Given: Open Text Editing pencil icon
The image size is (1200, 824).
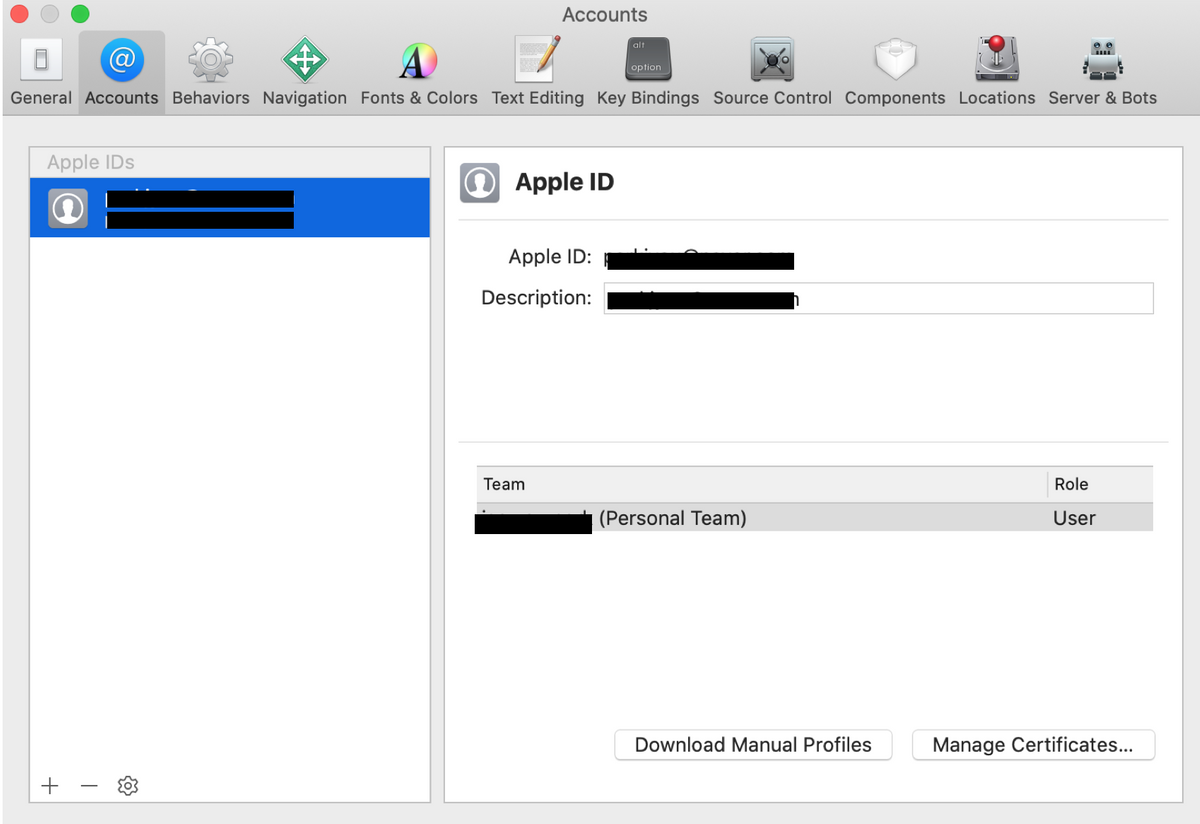Looking at the screenshot, I should (537, 60).
